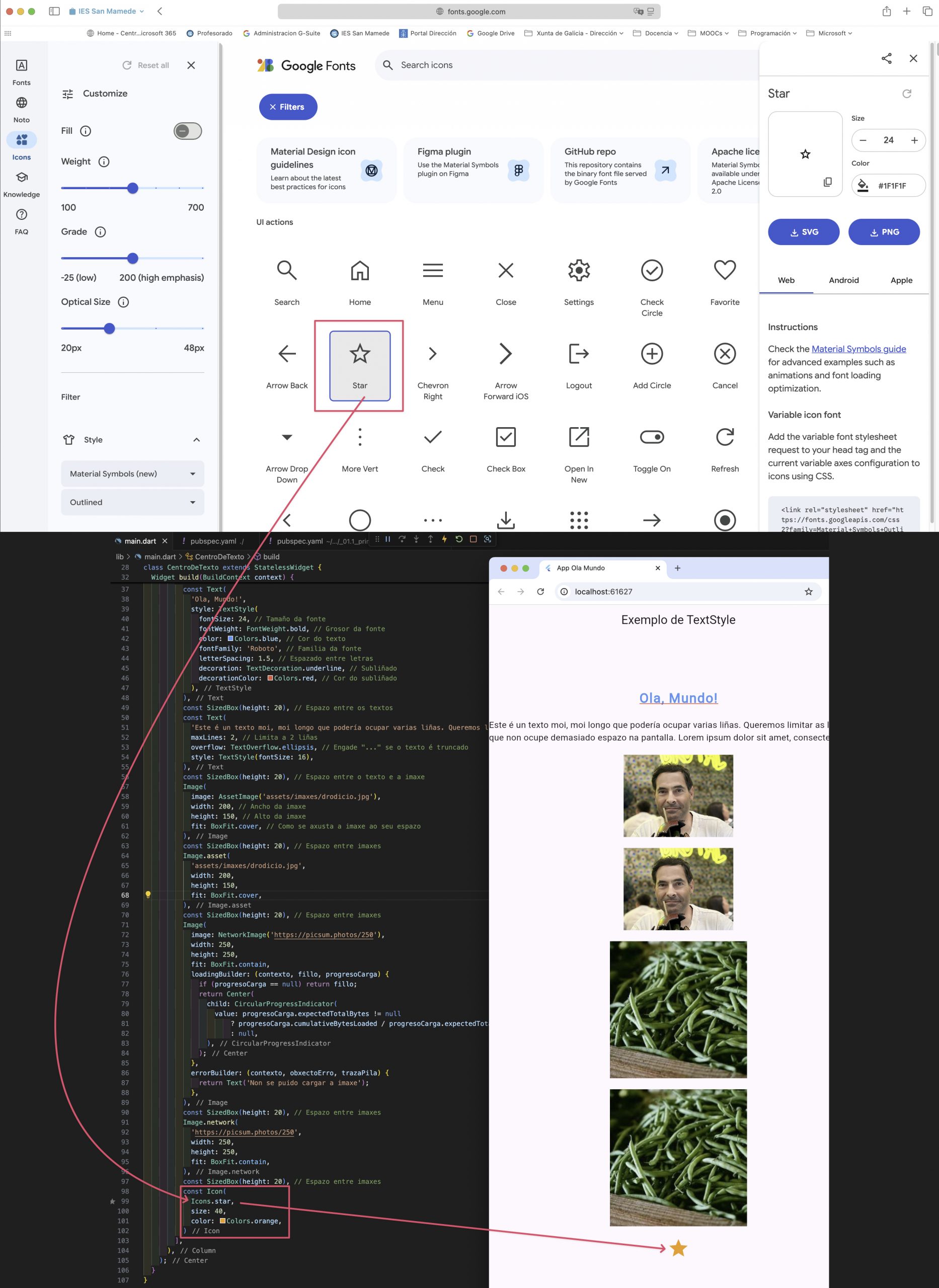This screenshot has height=1288, width=939.
Task: Select the Toggle On icon
Action: (x=651, y=438)
